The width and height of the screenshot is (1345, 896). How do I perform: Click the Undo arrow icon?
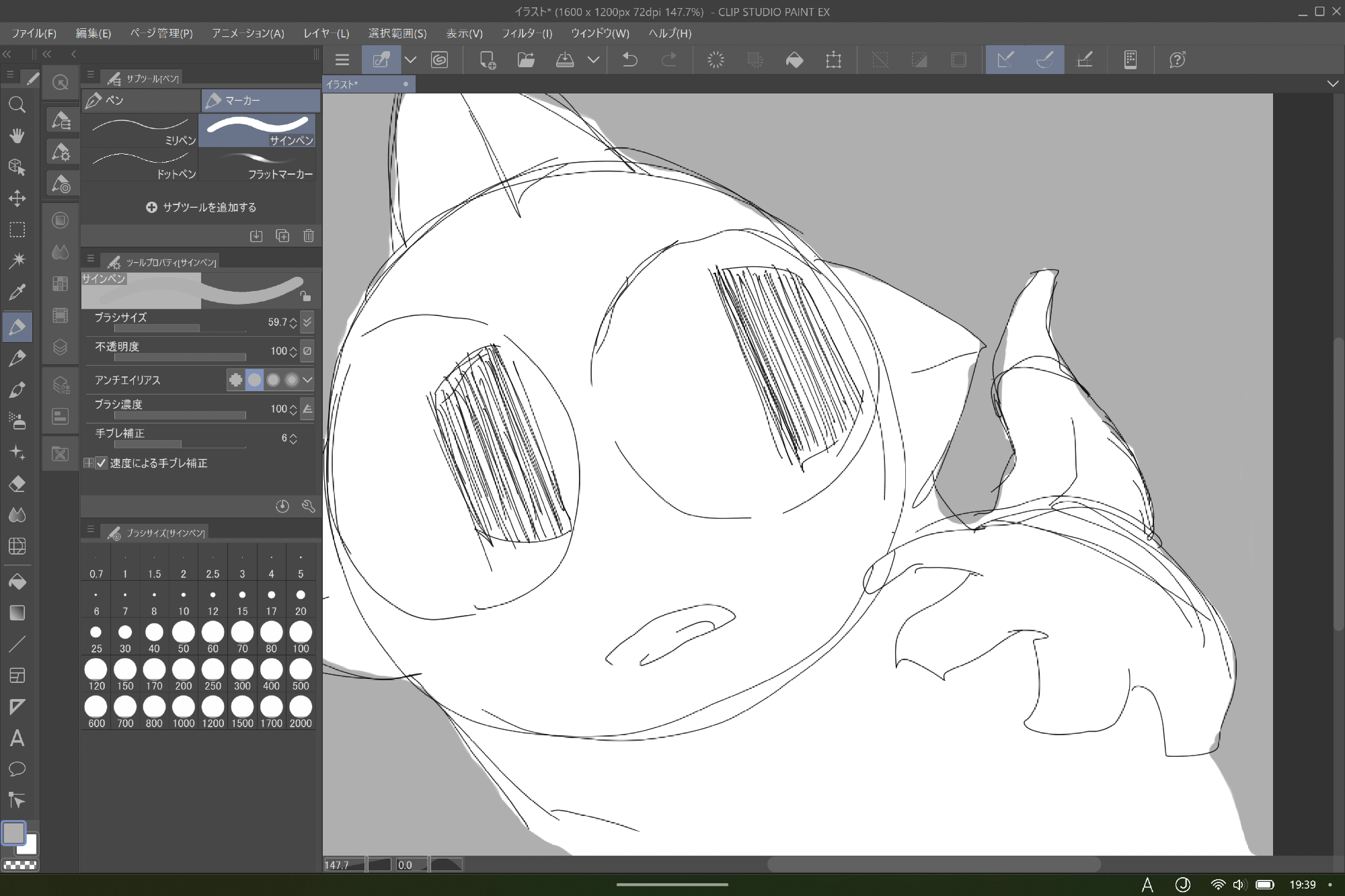pos(629,60)
